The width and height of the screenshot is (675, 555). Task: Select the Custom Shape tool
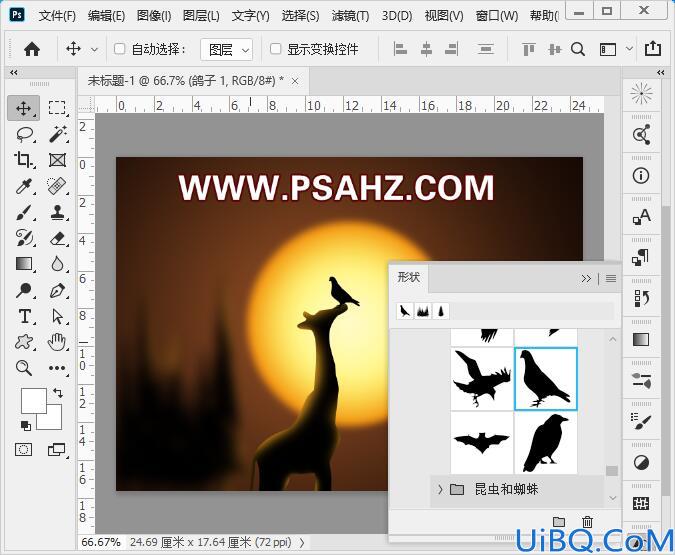[x=23, y=342]
